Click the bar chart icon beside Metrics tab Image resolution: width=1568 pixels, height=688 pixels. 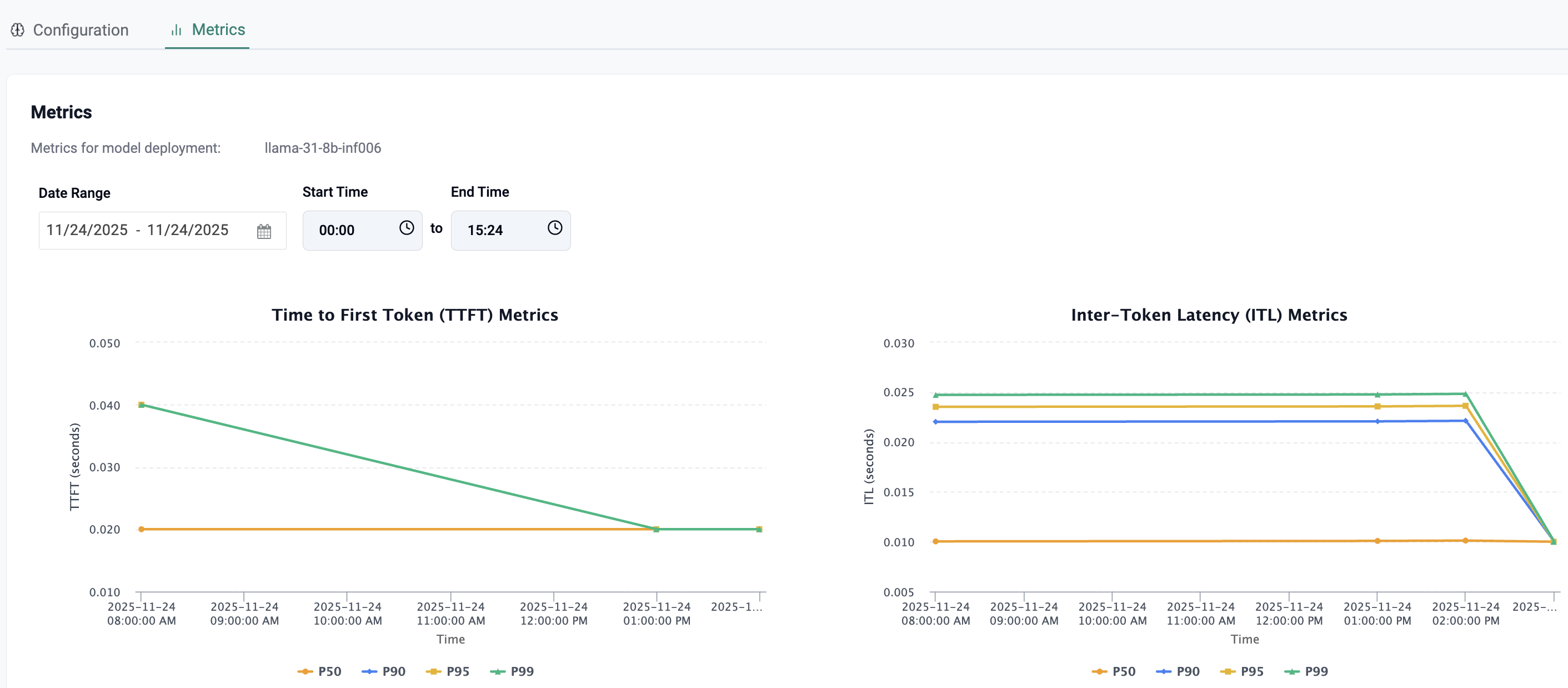tap(177, 30)
